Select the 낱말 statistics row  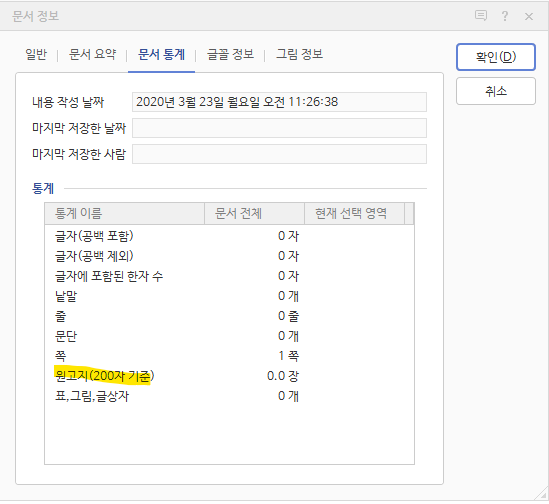point(229,296)
